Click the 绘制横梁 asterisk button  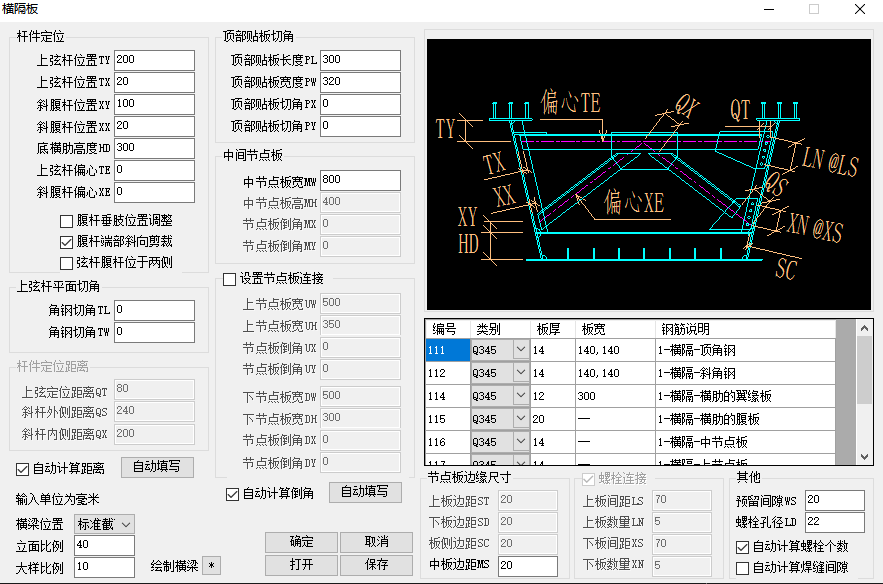pyautogui.click(x=211, y=565)
